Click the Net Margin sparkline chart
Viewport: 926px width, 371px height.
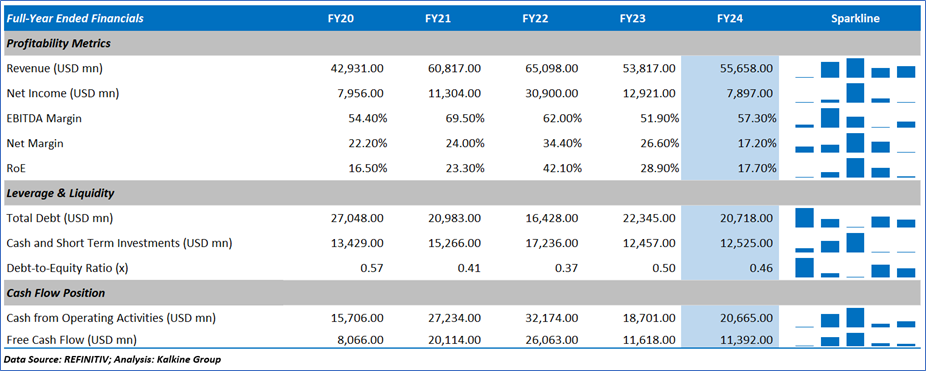point(855,143)
